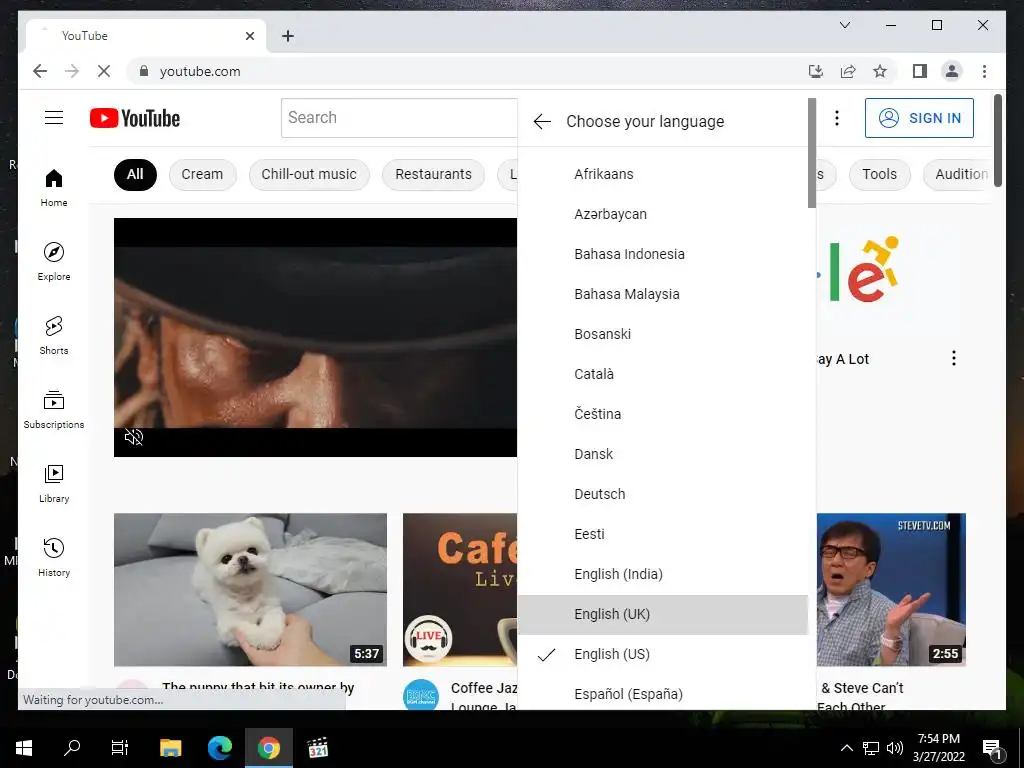Select the Tools filter chip

(879, 174)
